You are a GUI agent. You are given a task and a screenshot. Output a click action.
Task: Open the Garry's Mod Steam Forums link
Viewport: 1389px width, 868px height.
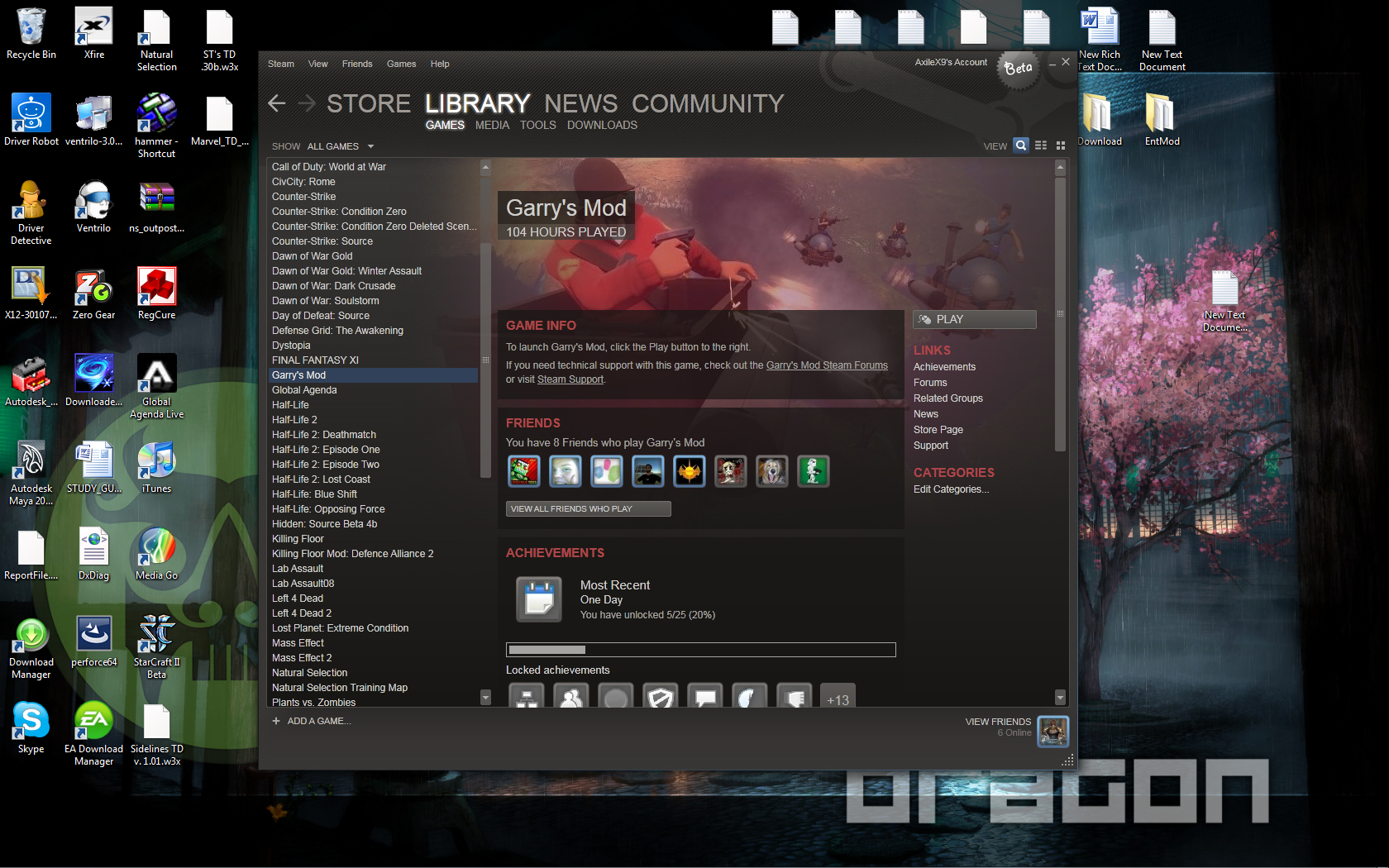pos(827,365)
